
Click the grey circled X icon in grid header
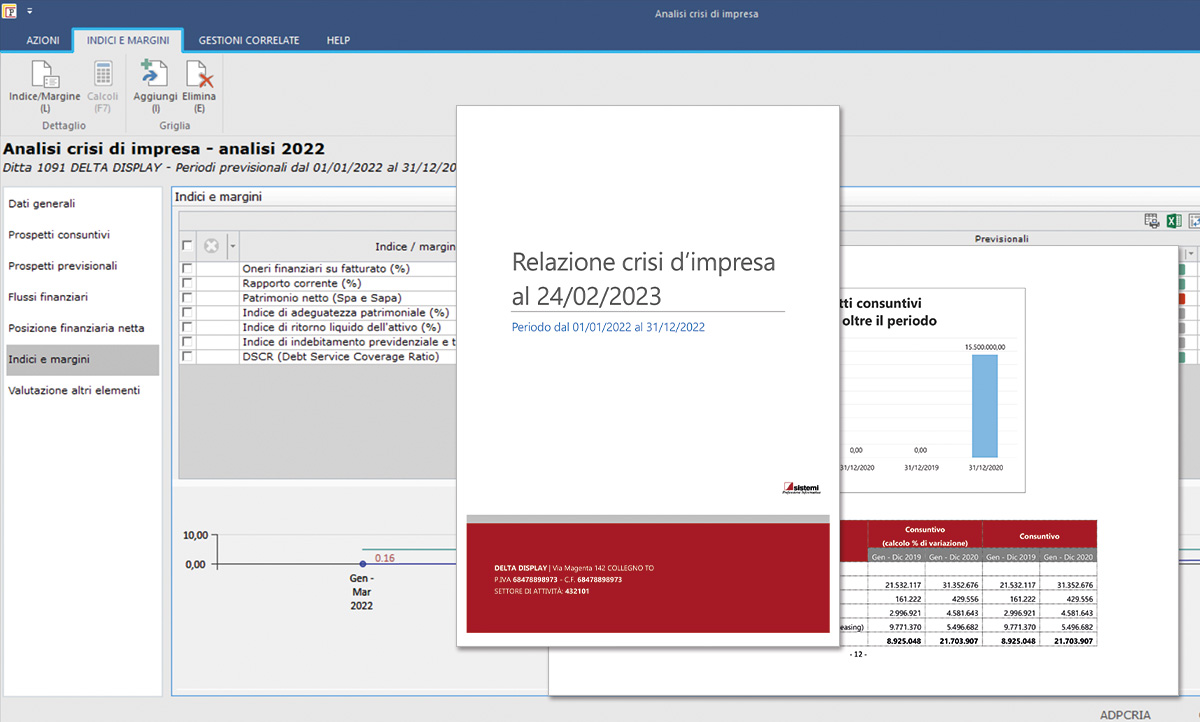tap(212, 246)
